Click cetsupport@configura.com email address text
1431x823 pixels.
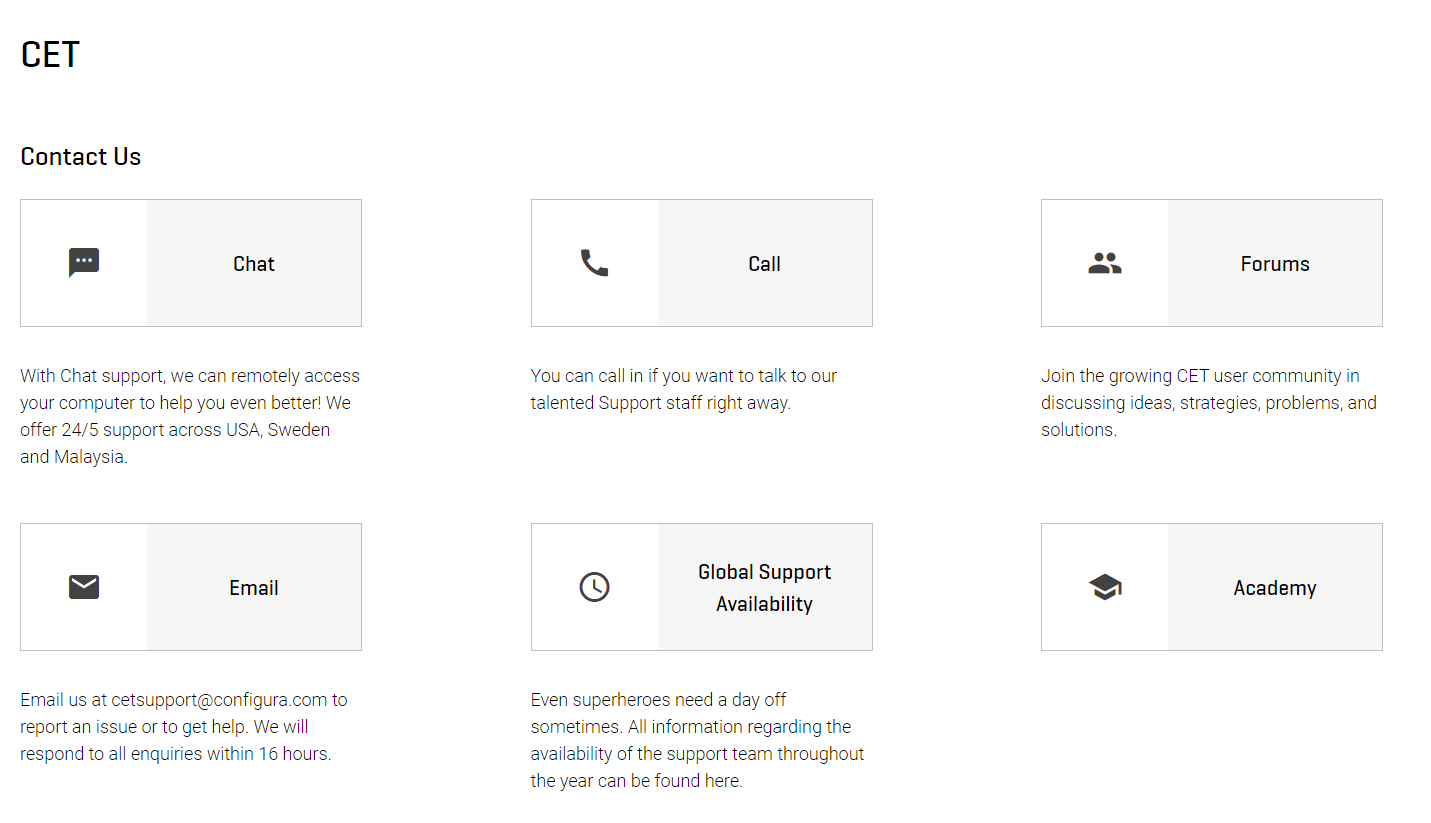tap(219, 700)
